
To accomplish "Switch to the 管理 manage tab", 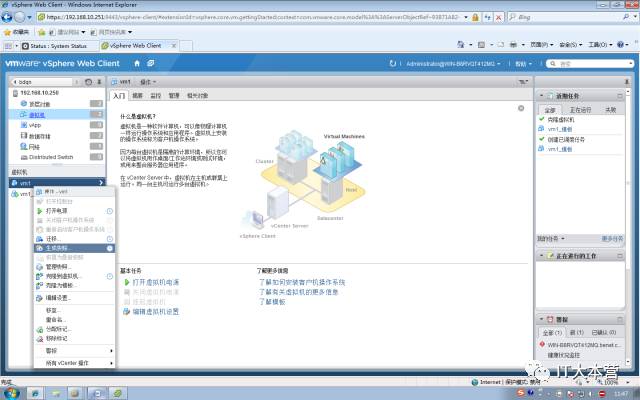I will point(174,96).
